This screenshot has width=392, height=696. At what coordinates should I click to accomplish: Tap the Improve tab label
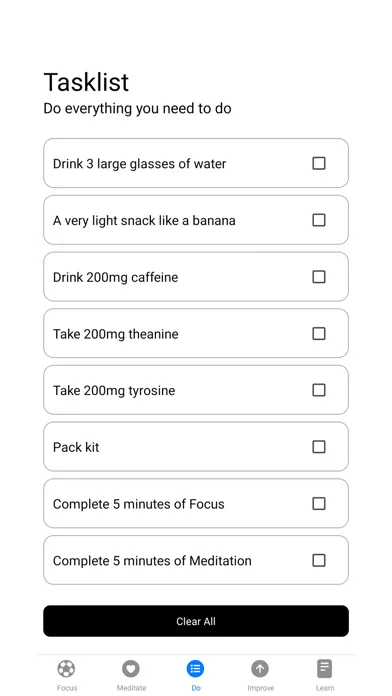click(x=261, y=688)
